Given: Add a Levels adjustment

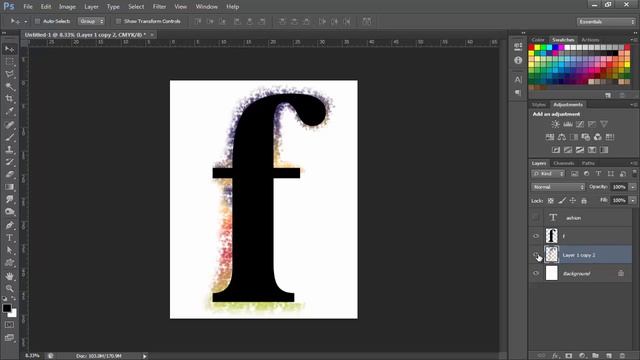Looking at the screenshot, I should click(568, 124).
